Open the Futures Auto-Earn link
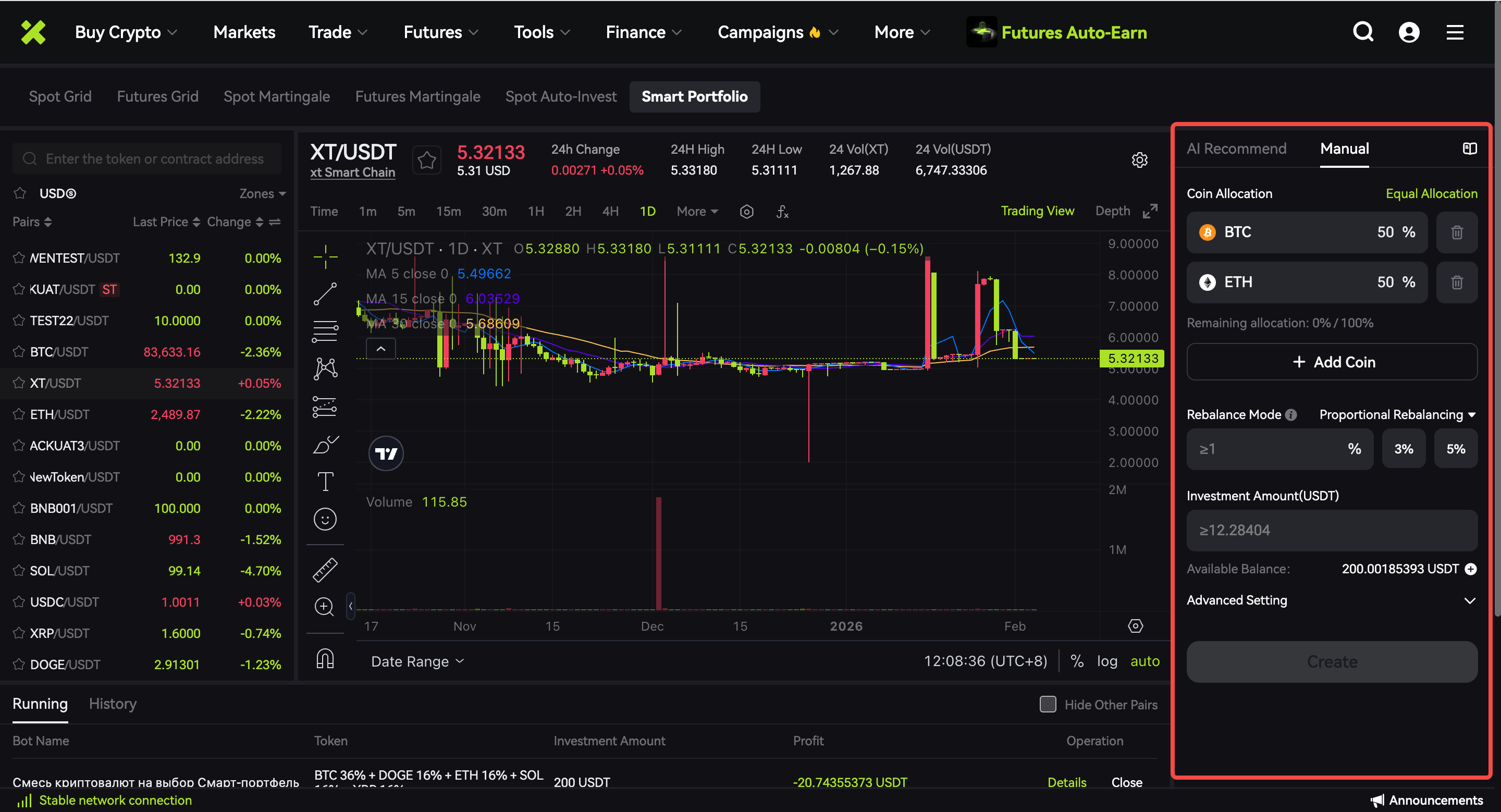This screenshot has width=1501, height=812. click(1056, 32)
